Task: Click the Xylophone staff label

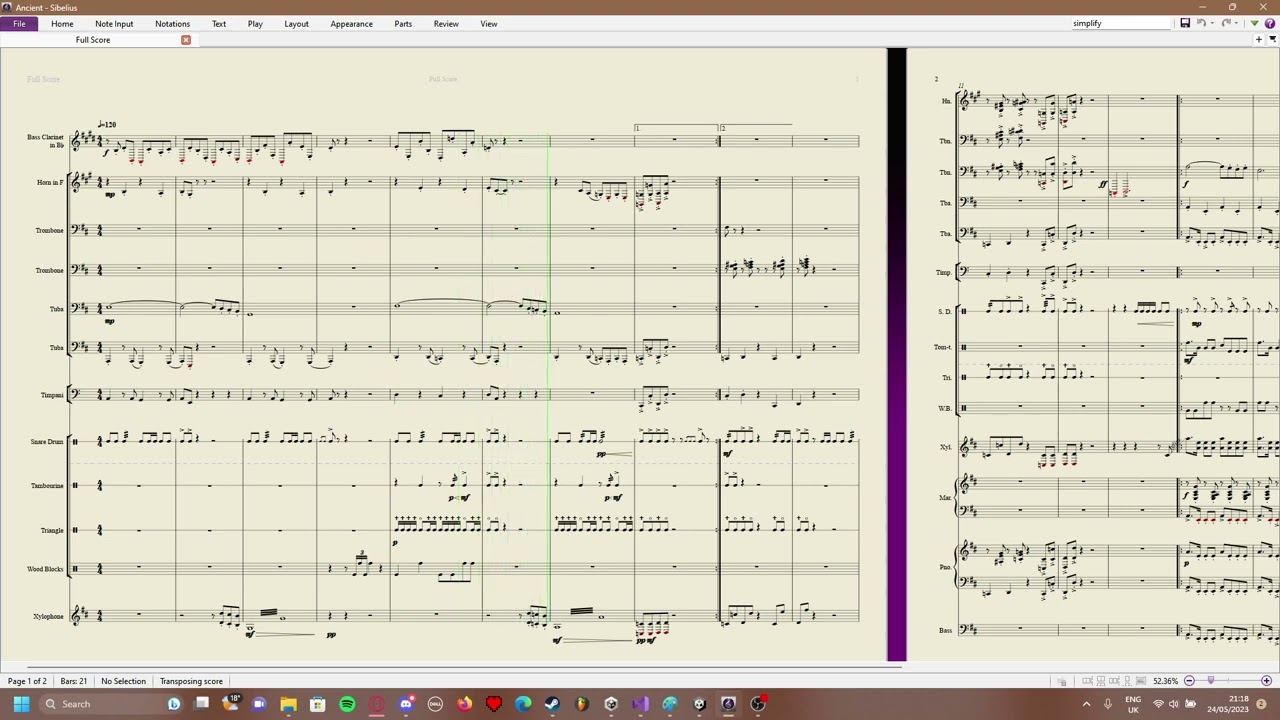Action: tap(48, 616)
